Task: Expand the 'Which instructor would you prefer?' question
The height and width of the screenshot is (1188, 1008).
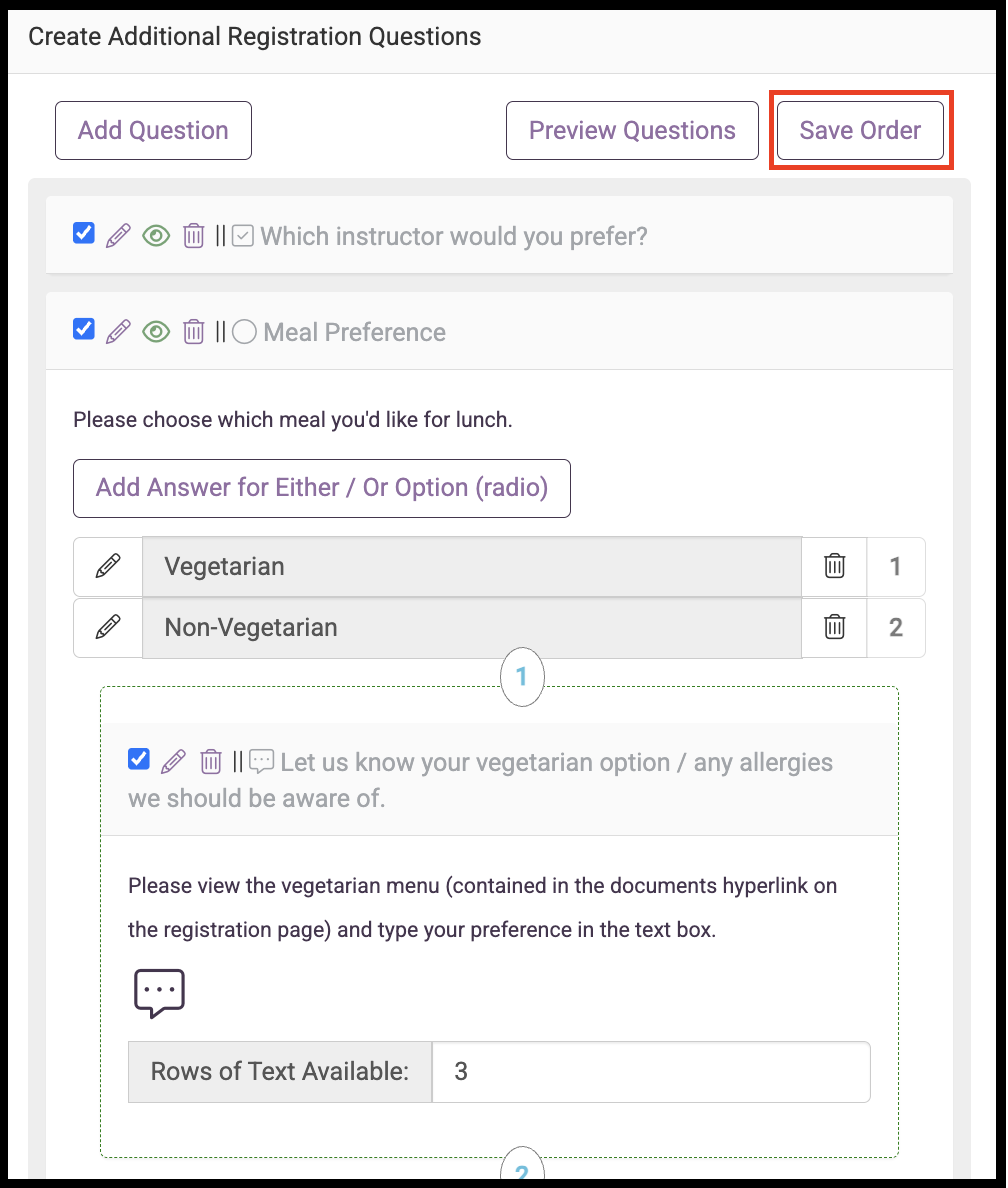Action: coord(454,236)
